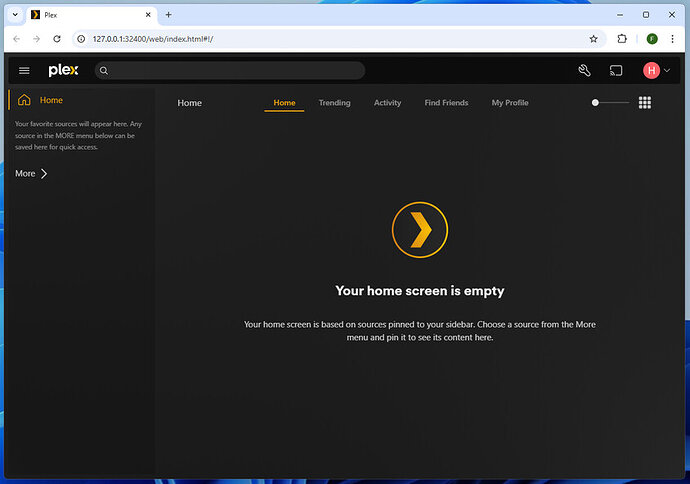Open the Cast to device icon
Viewport: 690px width, 484px height.
point(616,70)
